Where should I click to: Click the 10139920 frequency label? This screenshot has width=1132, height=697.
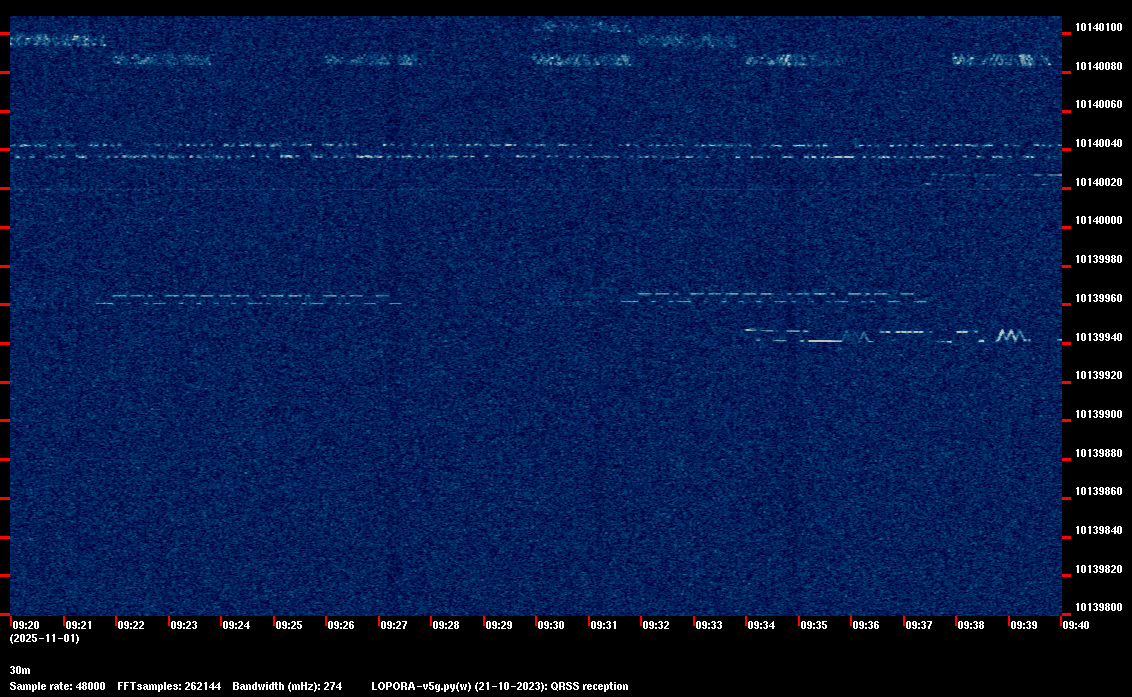click(x=1099, y=376)
